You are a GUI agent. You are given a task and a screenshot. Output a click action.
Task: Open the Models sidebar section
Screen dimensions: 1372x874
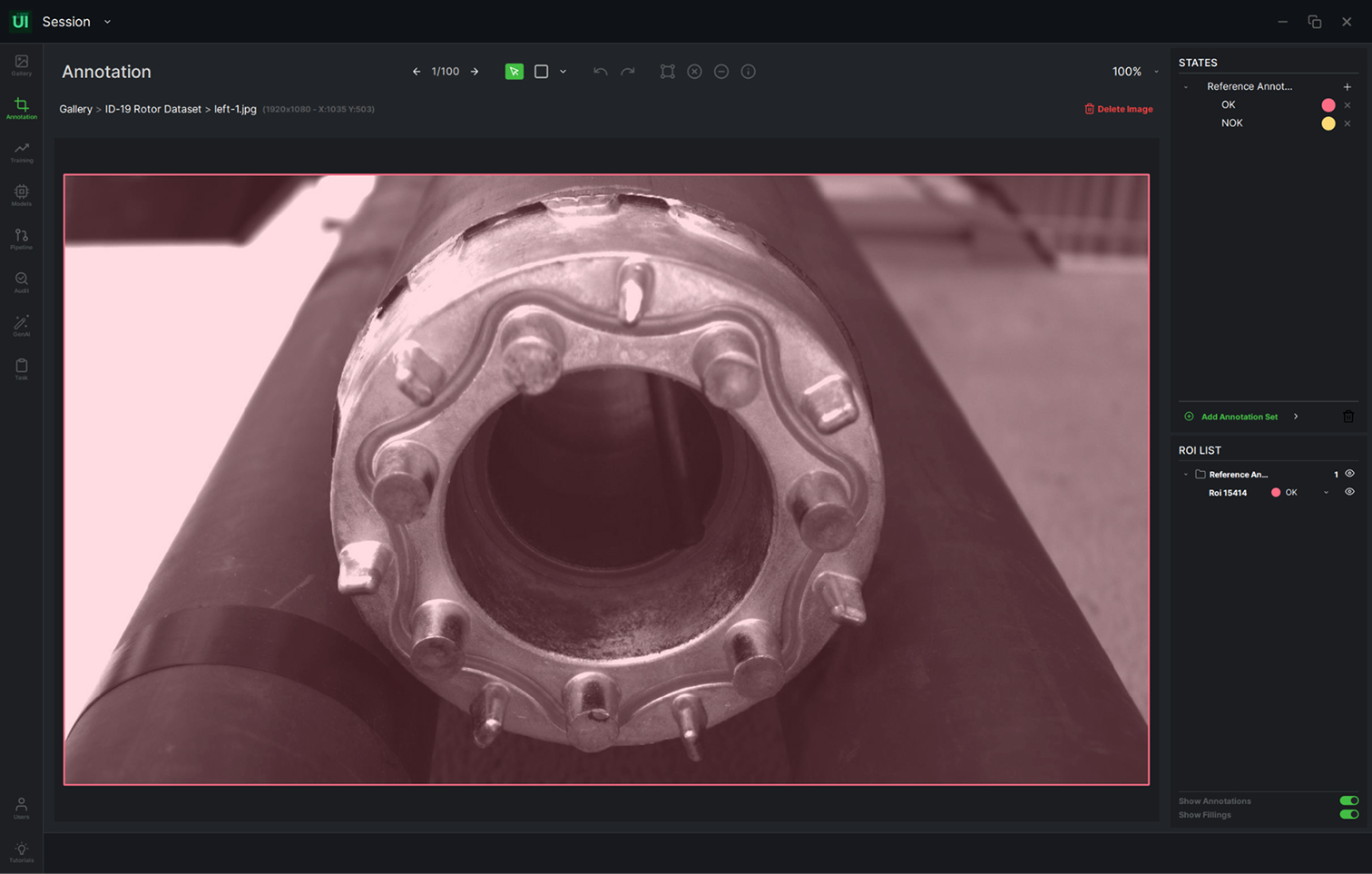[21, 195]
